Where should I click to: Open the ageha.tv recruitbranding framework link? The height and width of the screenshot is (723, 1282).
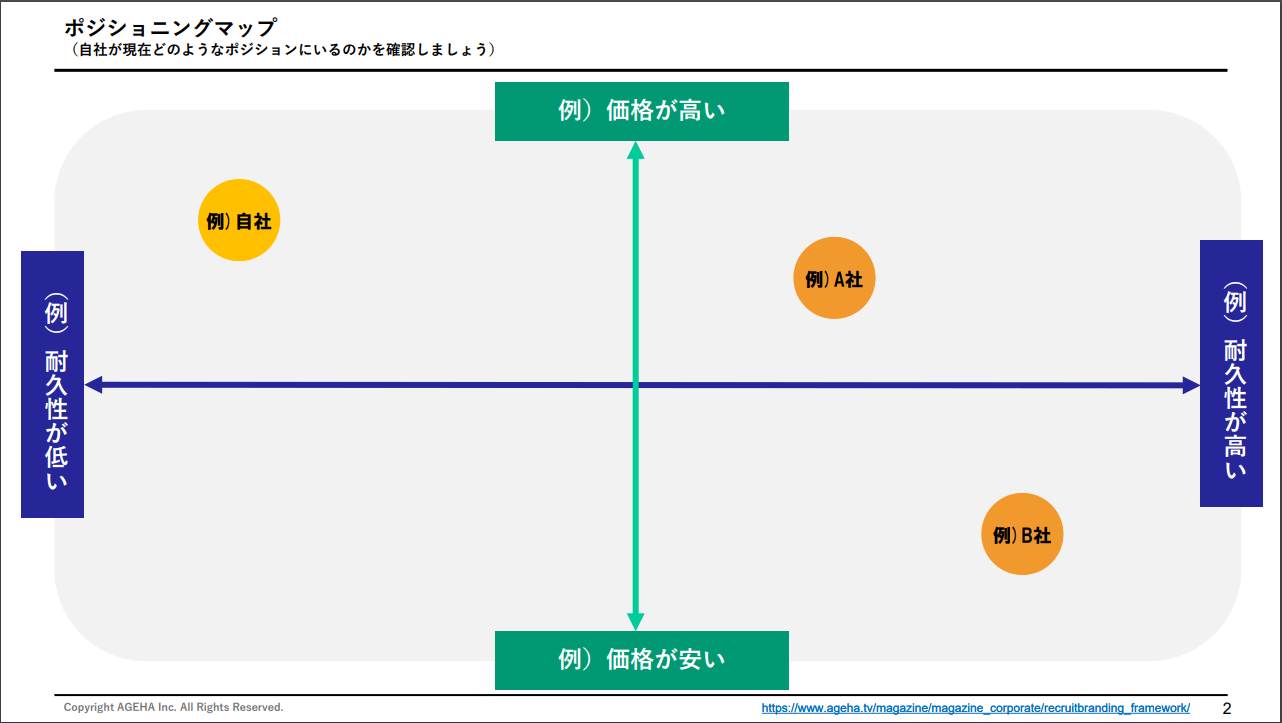pos(976,707)
